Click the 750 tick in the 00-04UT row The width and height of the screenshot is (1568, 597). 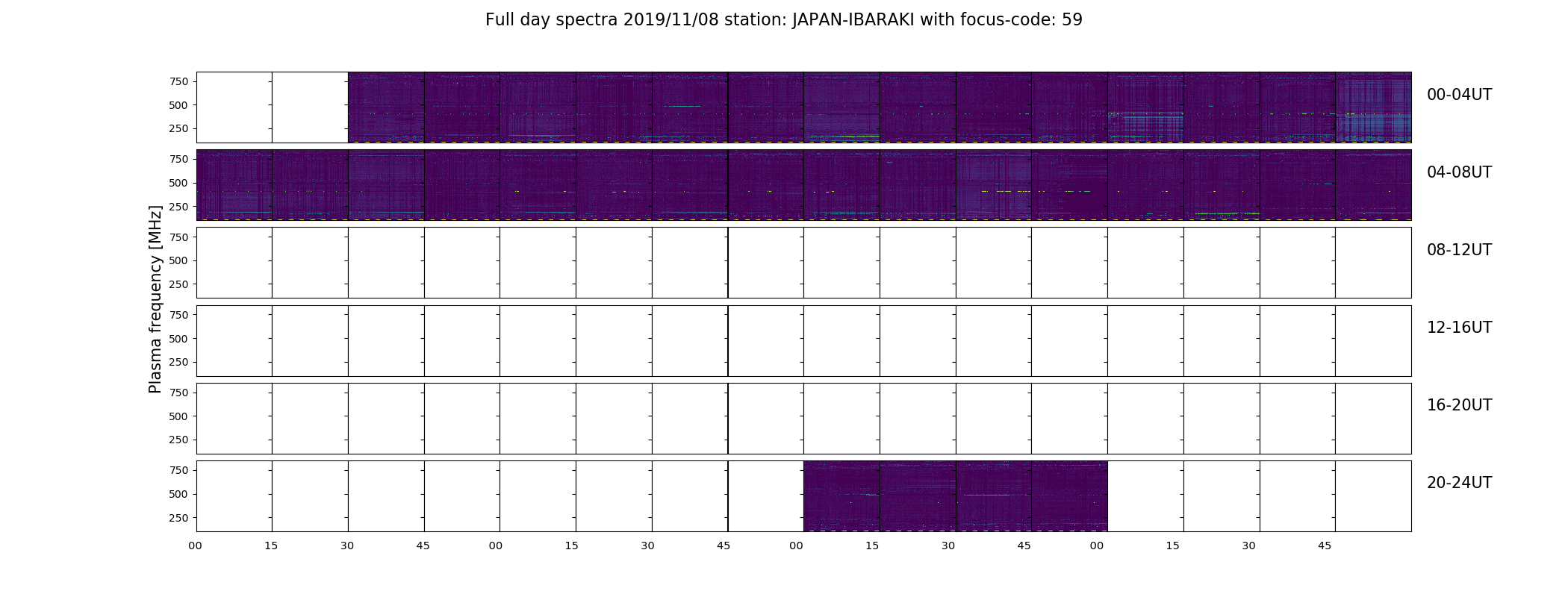178,81
